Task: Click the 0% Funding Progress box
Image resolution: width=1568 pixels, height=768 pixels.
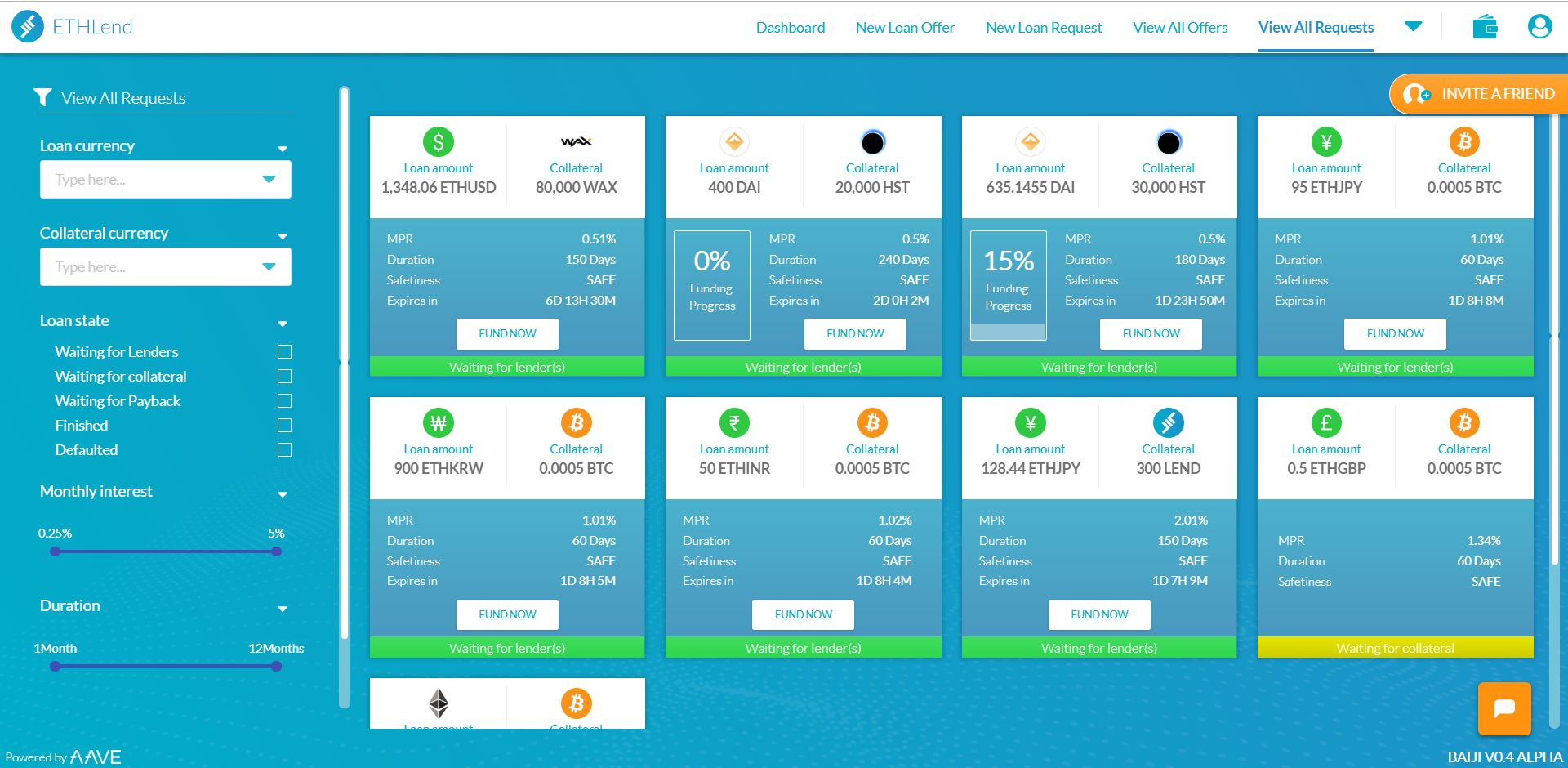Action: [x=712, y=285]
